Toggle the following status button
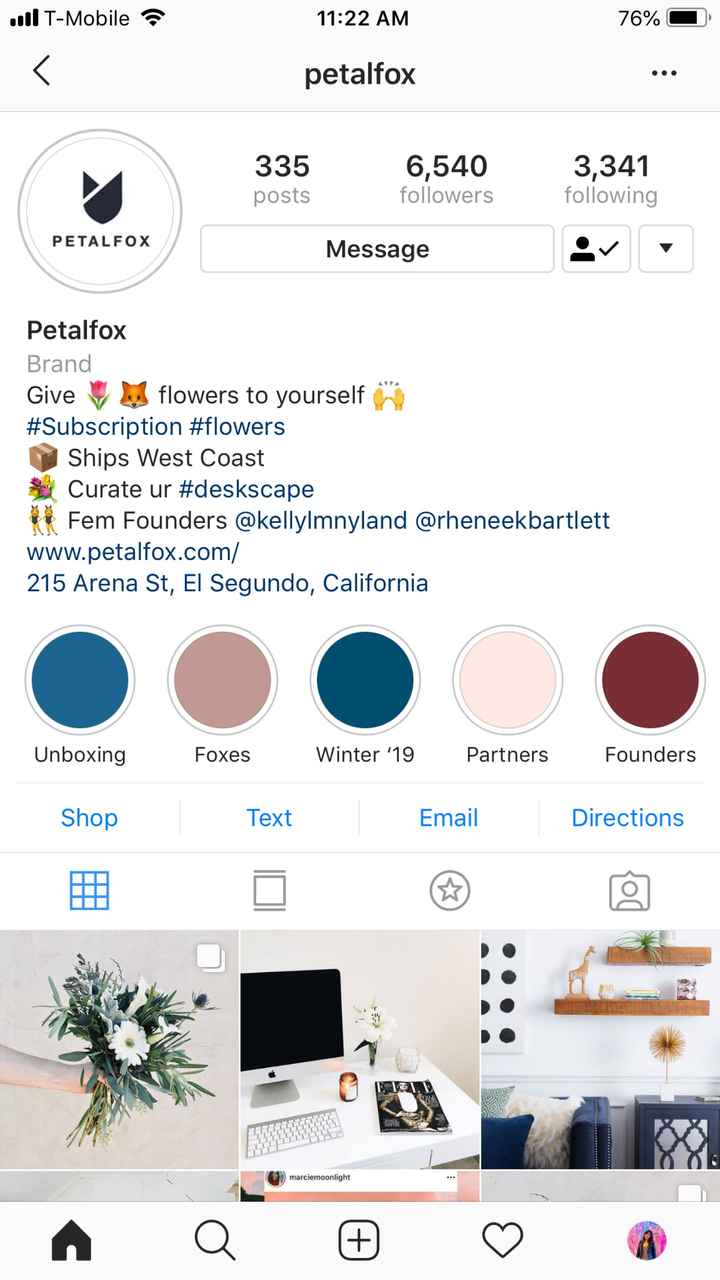Screen dimensions: 720x1280 [596, 249]
